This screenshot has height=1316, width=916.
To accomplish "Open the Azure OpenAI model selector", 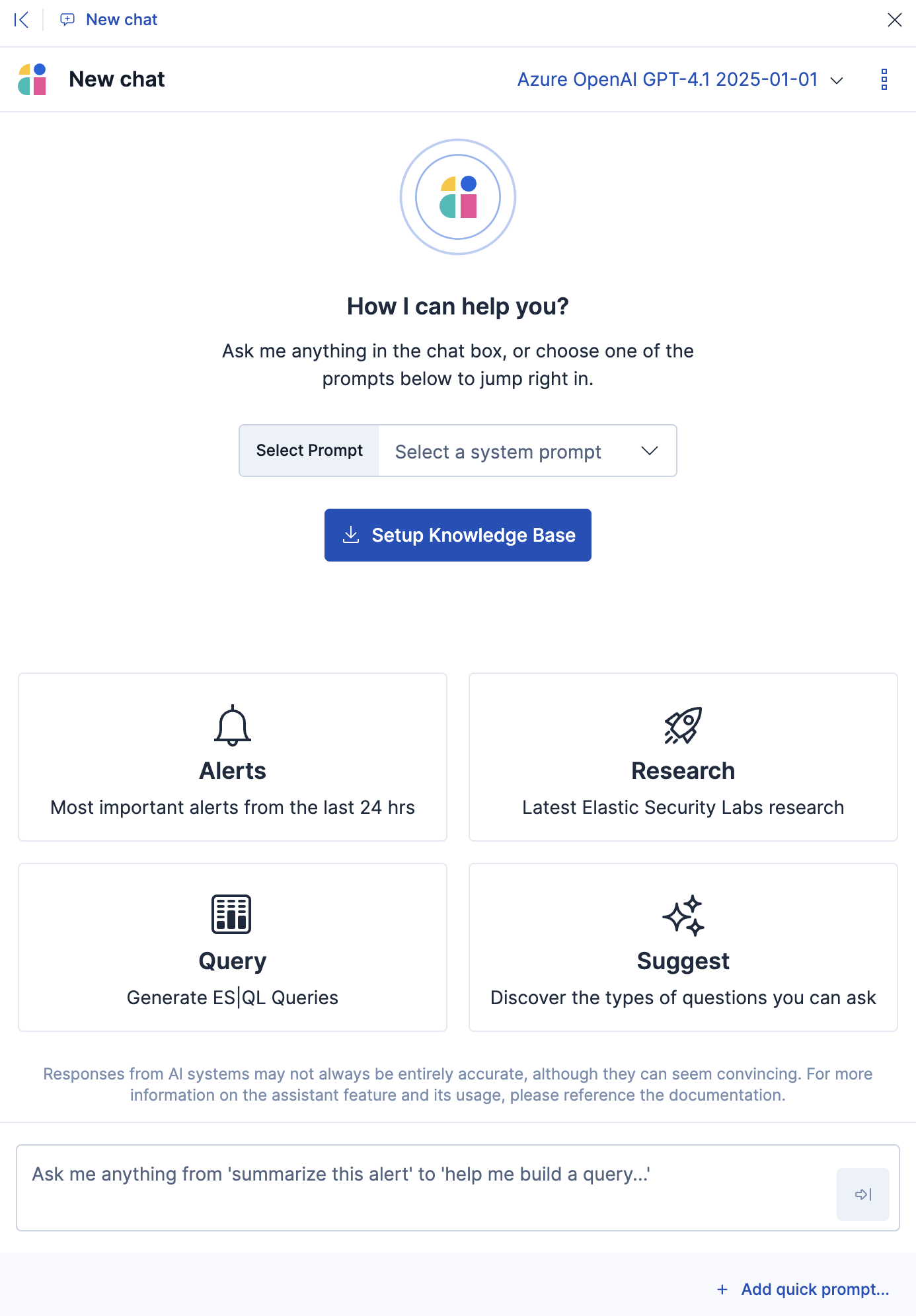I will [x=668, y=79].
